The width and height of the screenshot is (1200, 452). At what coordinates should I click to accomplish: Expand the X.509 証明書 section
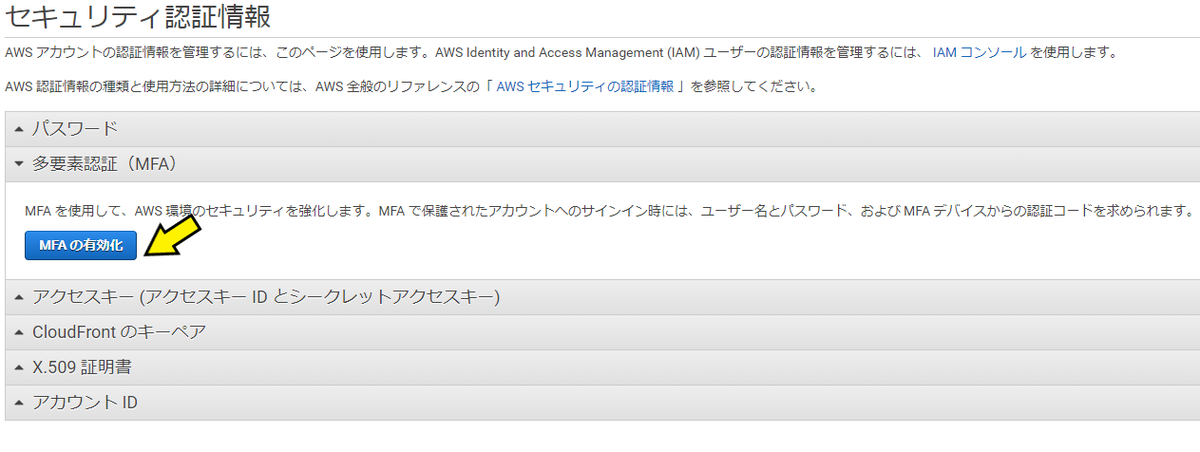tap(602, 367)
